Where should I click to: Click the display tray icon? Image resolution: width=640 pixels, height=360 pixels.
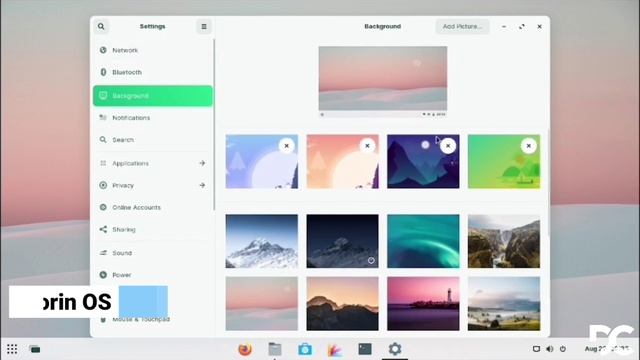536,349
